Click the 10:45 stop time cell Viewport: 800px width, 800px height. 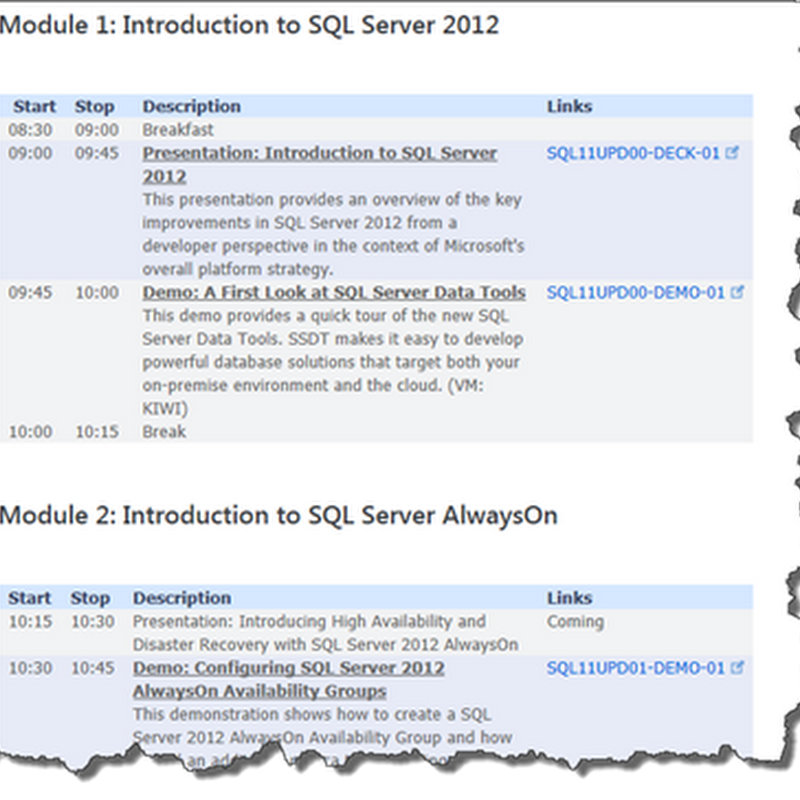[93, 668]
